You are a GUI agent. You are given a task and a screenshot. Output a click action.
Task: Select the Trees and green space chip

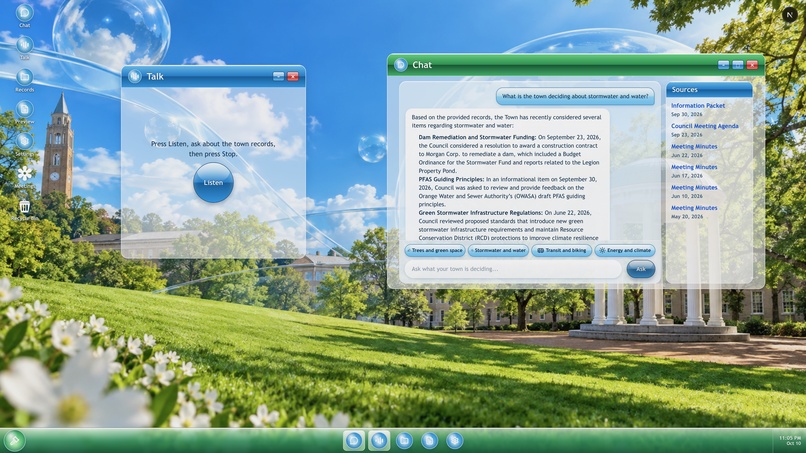[435, 250]
